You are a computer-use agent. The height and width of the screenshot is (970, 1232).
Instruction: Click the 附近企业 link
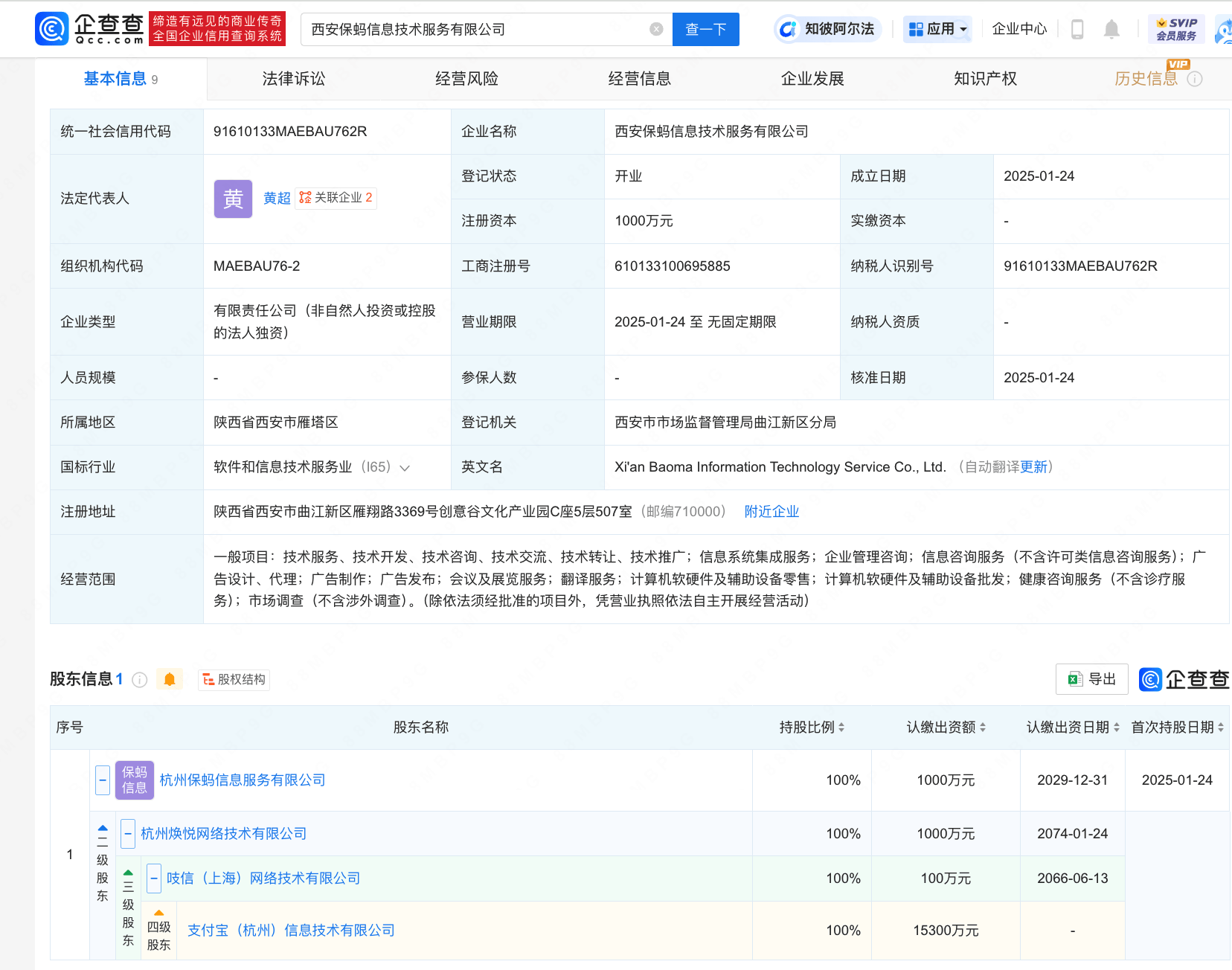tap(771, 511)
